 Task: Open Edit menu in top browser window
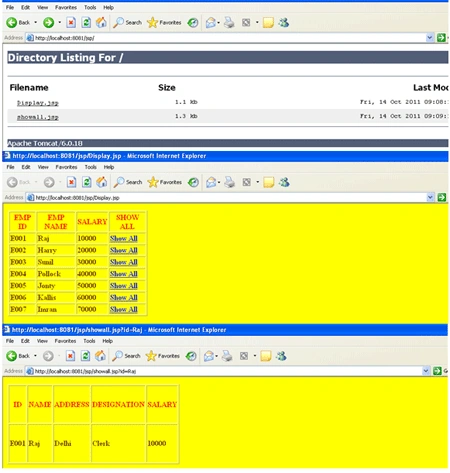coord(26,7)
